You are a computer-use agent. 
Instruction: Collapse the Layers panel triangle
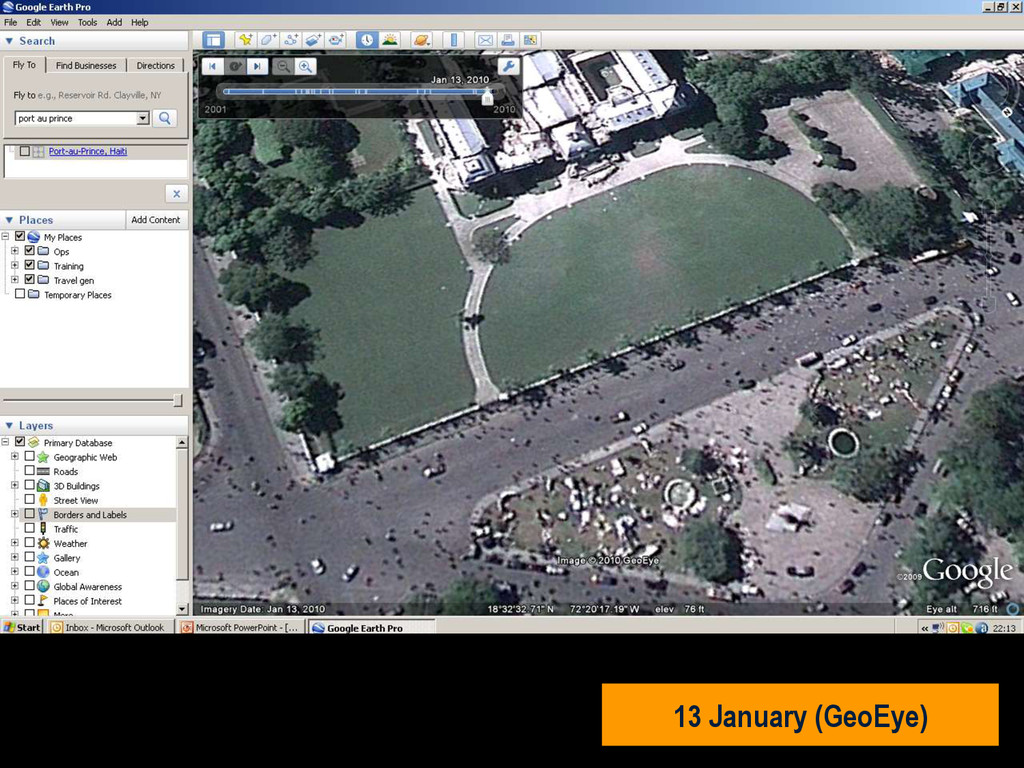(x=9, y=425)
